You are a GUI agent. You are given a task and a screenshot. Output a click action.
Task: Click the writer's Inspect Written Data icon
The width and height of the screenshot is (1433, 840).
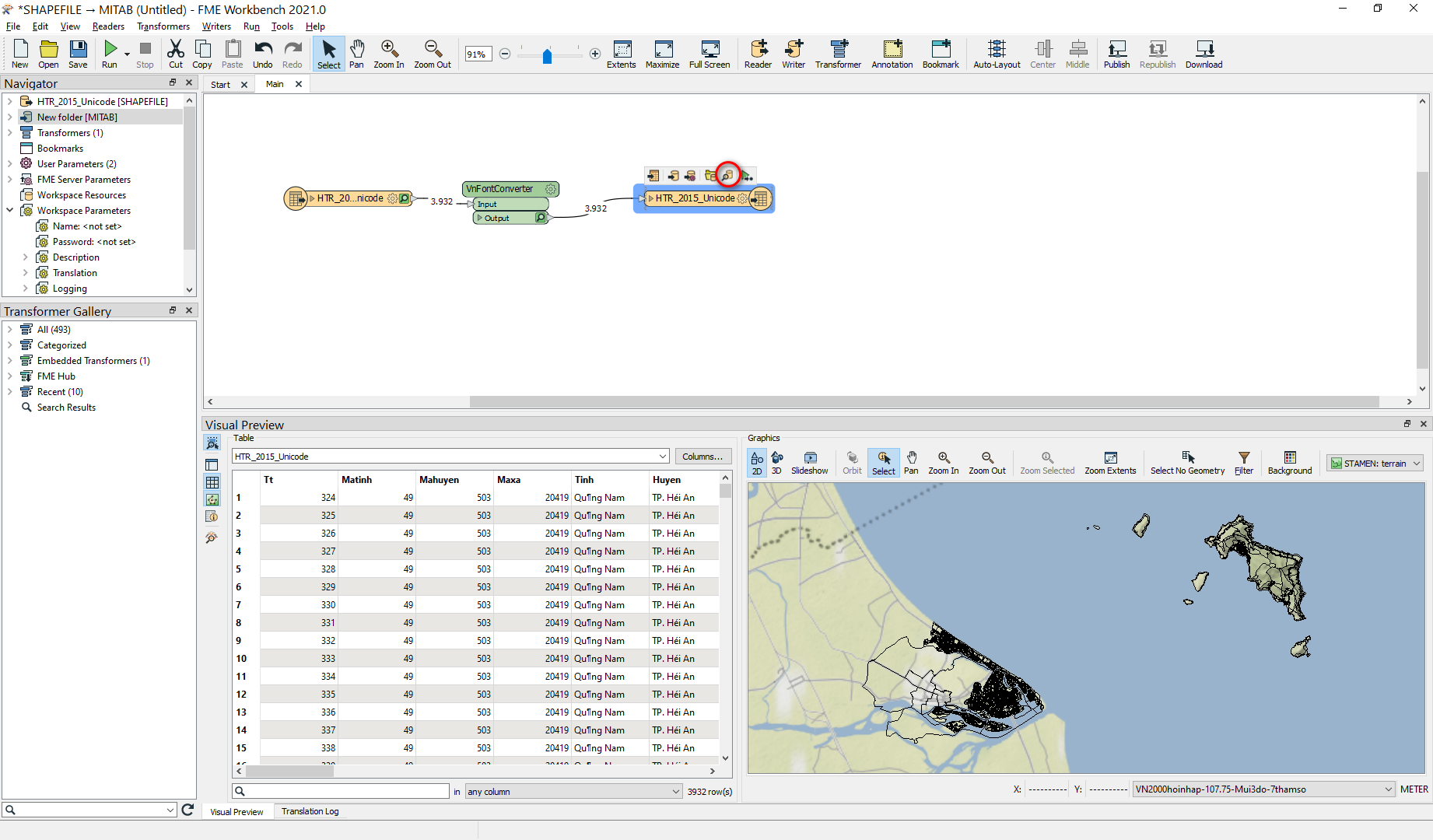click(727, 175)
